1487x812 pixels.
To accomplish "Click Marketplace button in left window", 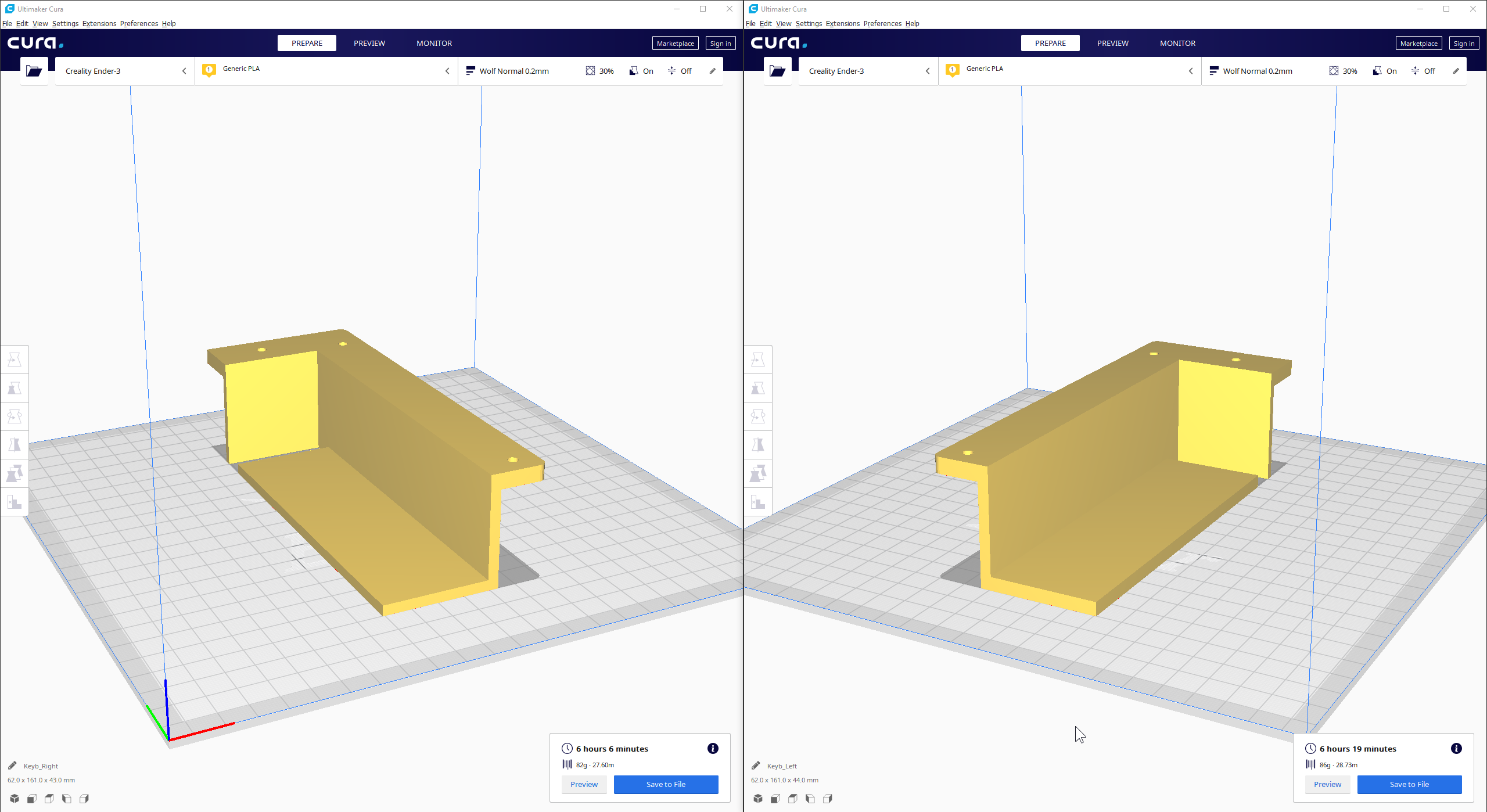I will pyautogui.click(x=676, y=44).
